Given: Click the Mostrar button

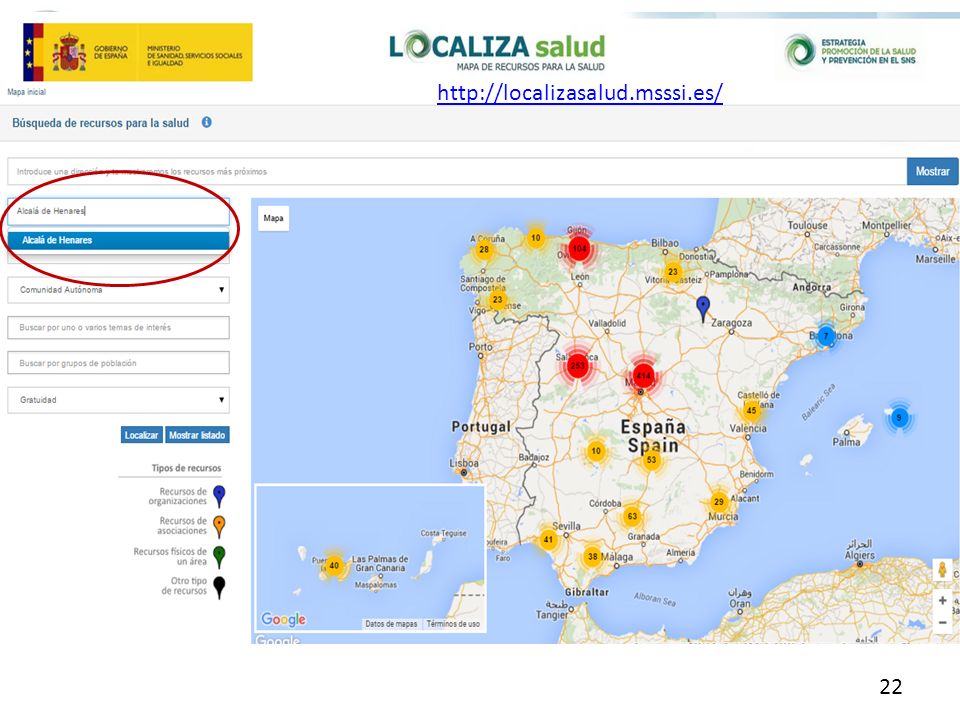Looking at the screenshot, I should (932, 171).
